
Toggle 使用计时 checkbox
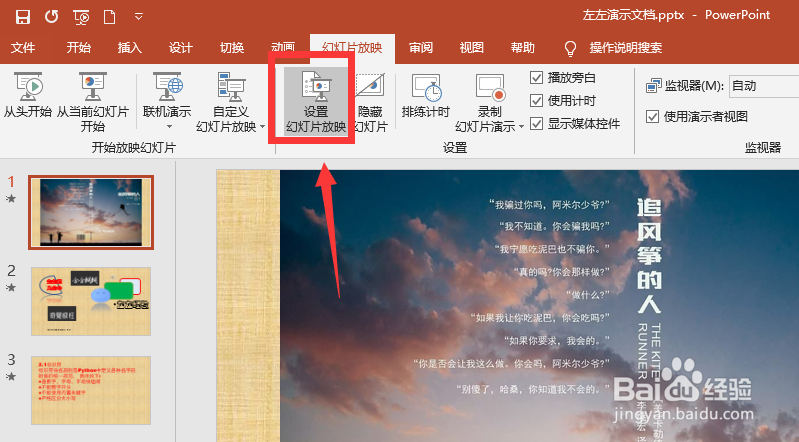point(536,100)
